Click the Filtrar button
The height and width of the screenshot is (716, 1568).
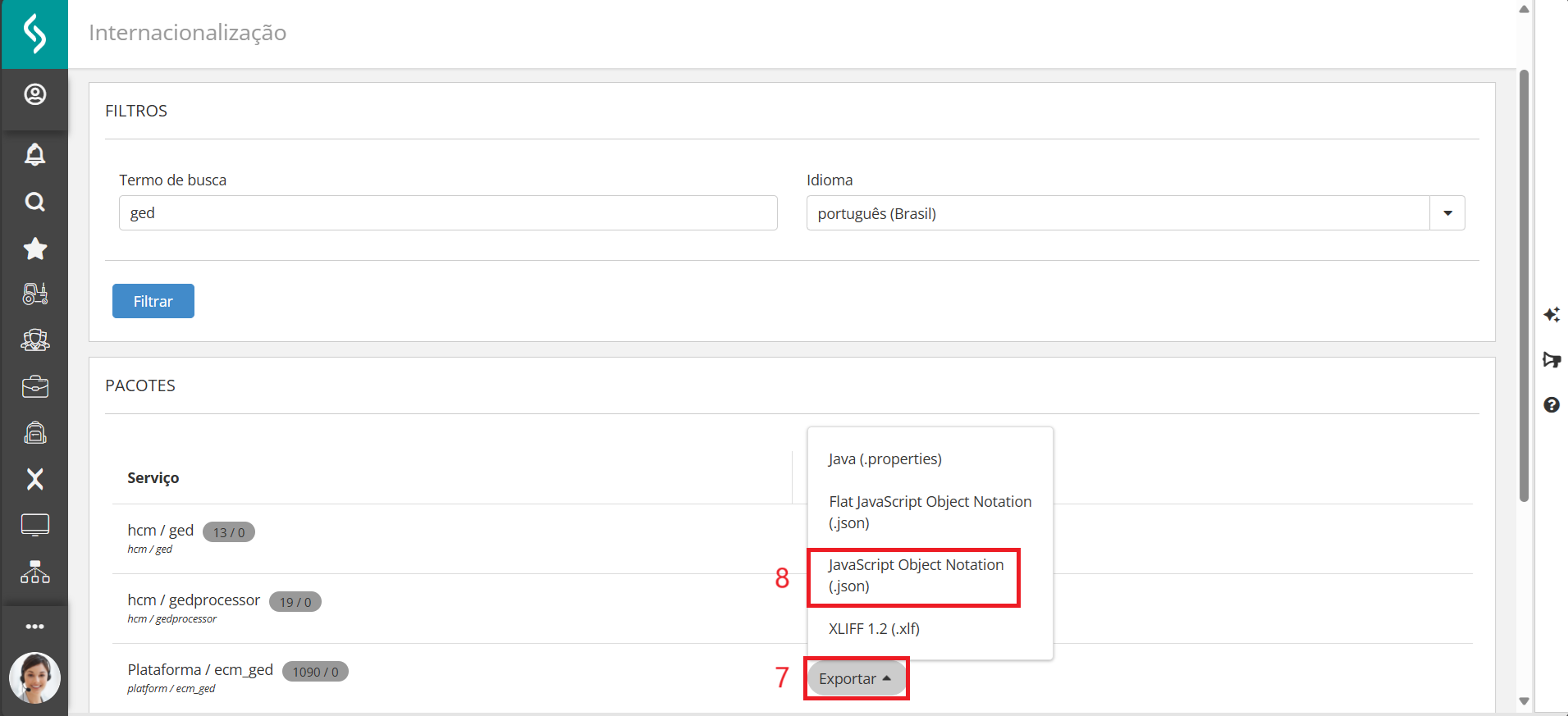153,301
